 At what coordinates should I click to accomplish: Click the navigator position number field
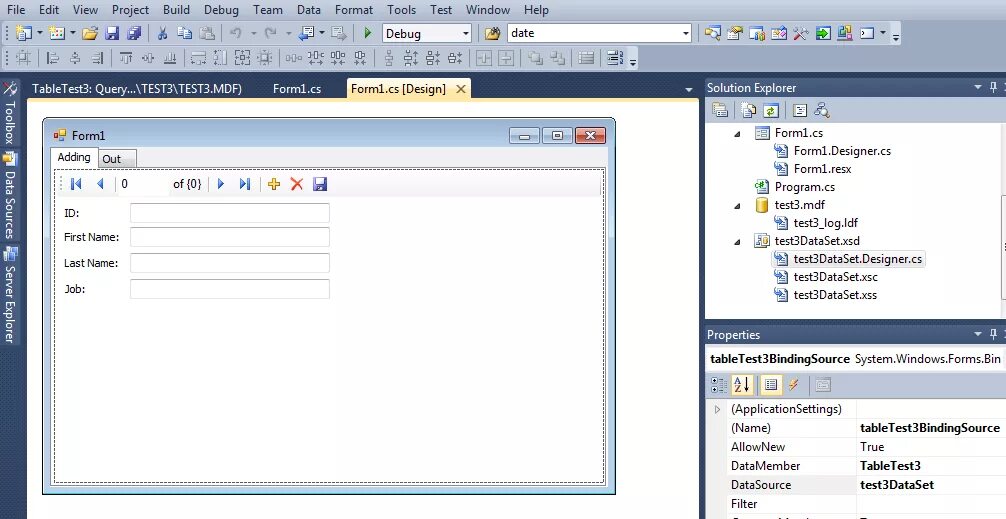(144, 184)
